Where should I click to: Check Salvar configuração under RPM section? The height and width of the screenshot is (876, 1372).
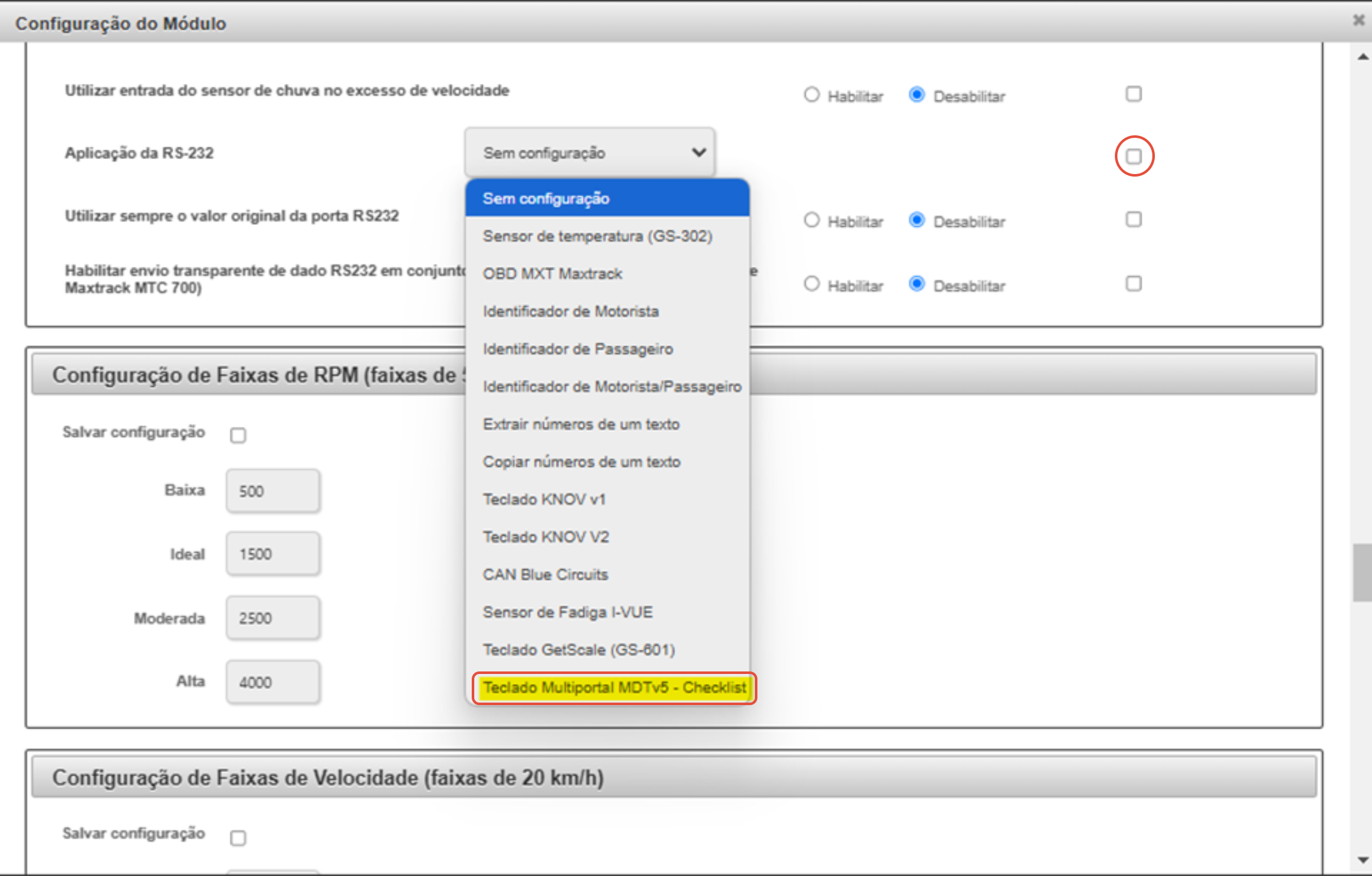(238, 435)
